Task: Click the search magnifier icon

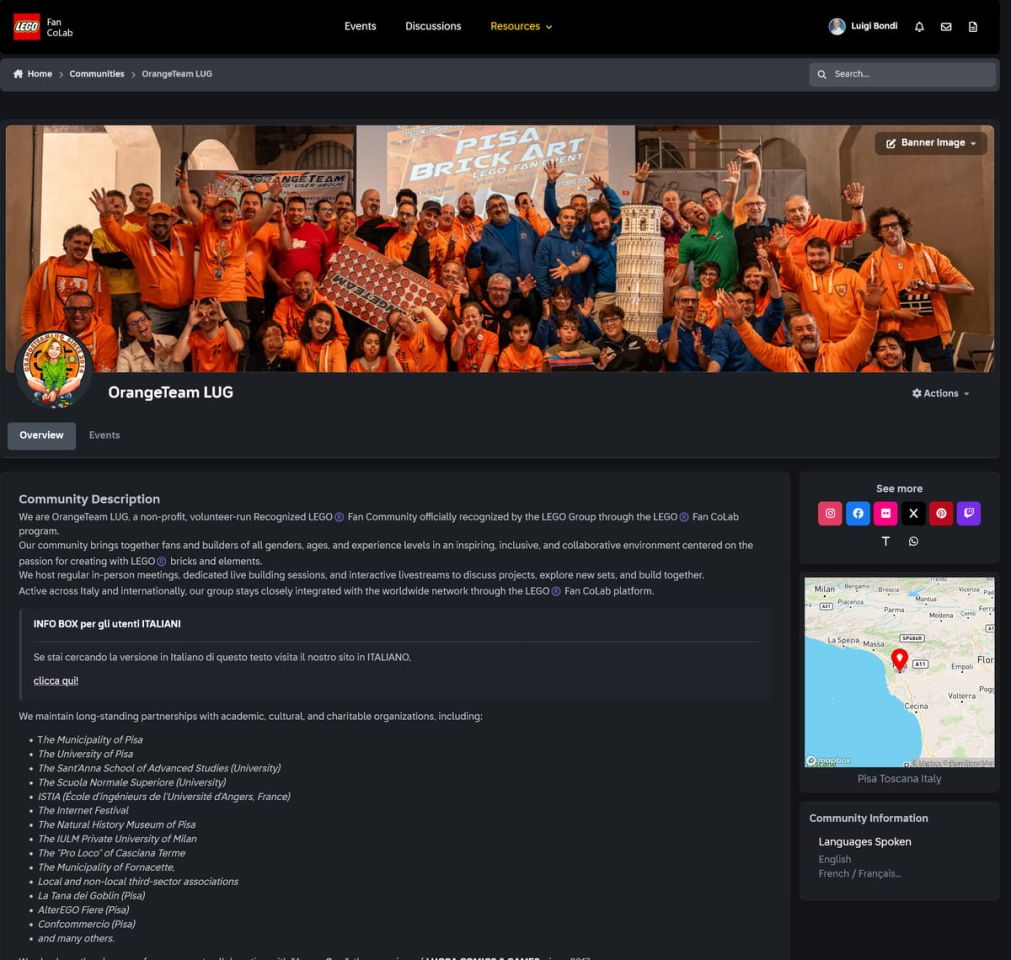Action: 822,74
